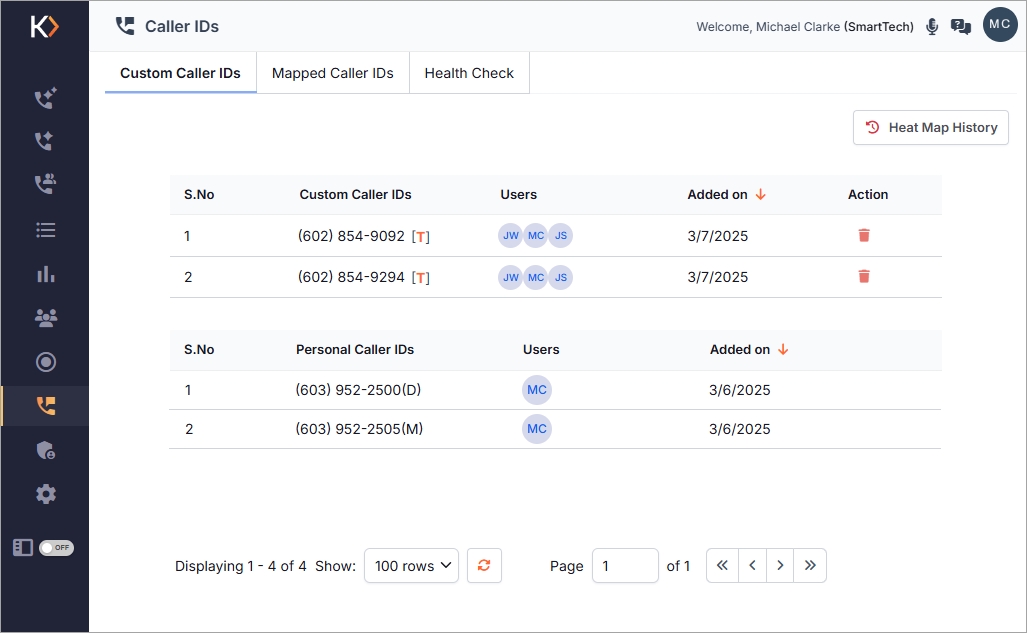The image size is (1027, 633).
Task: Click number (603) 952-2500(D)
Action: [358, 390]
